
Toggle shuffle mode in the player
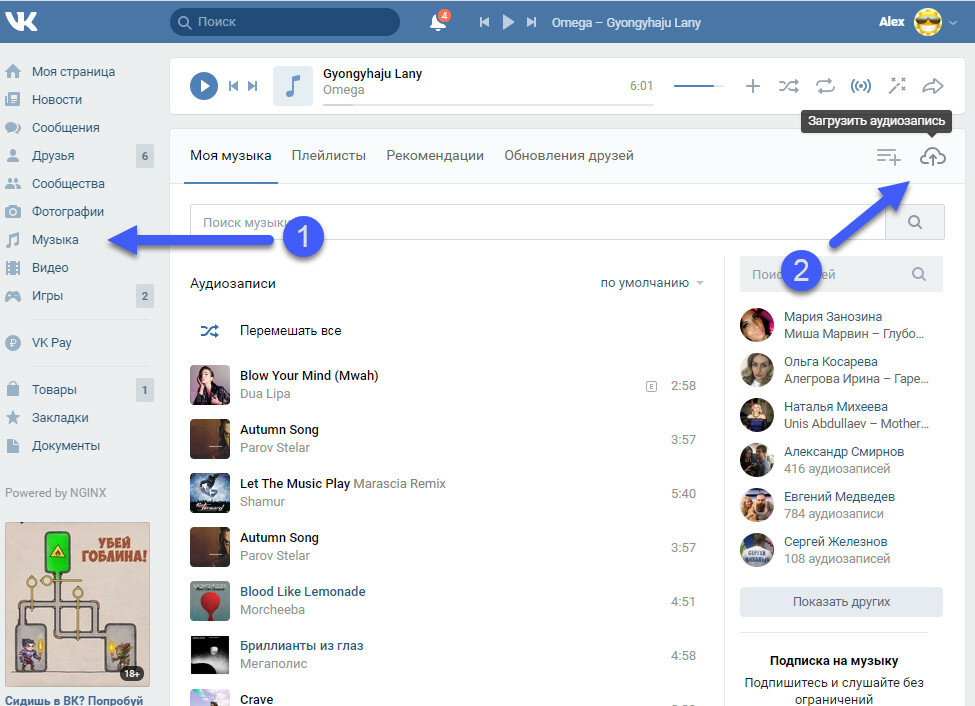(788, 86)
